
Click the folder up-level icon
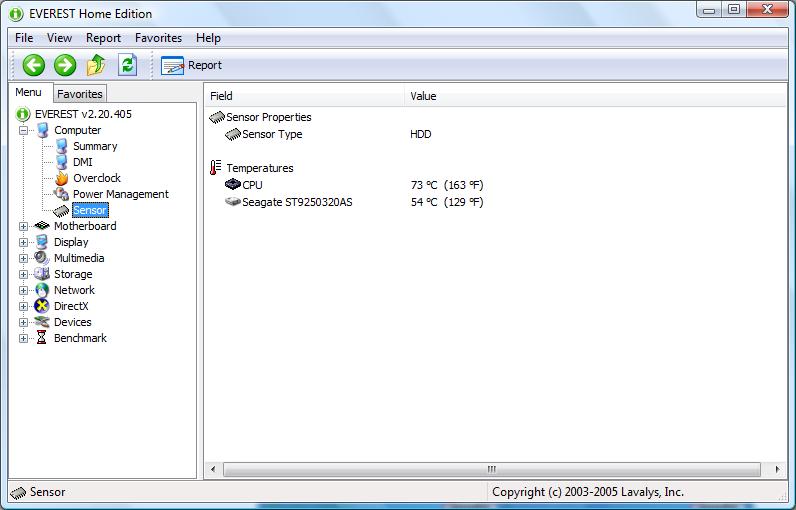click(96, 65)
